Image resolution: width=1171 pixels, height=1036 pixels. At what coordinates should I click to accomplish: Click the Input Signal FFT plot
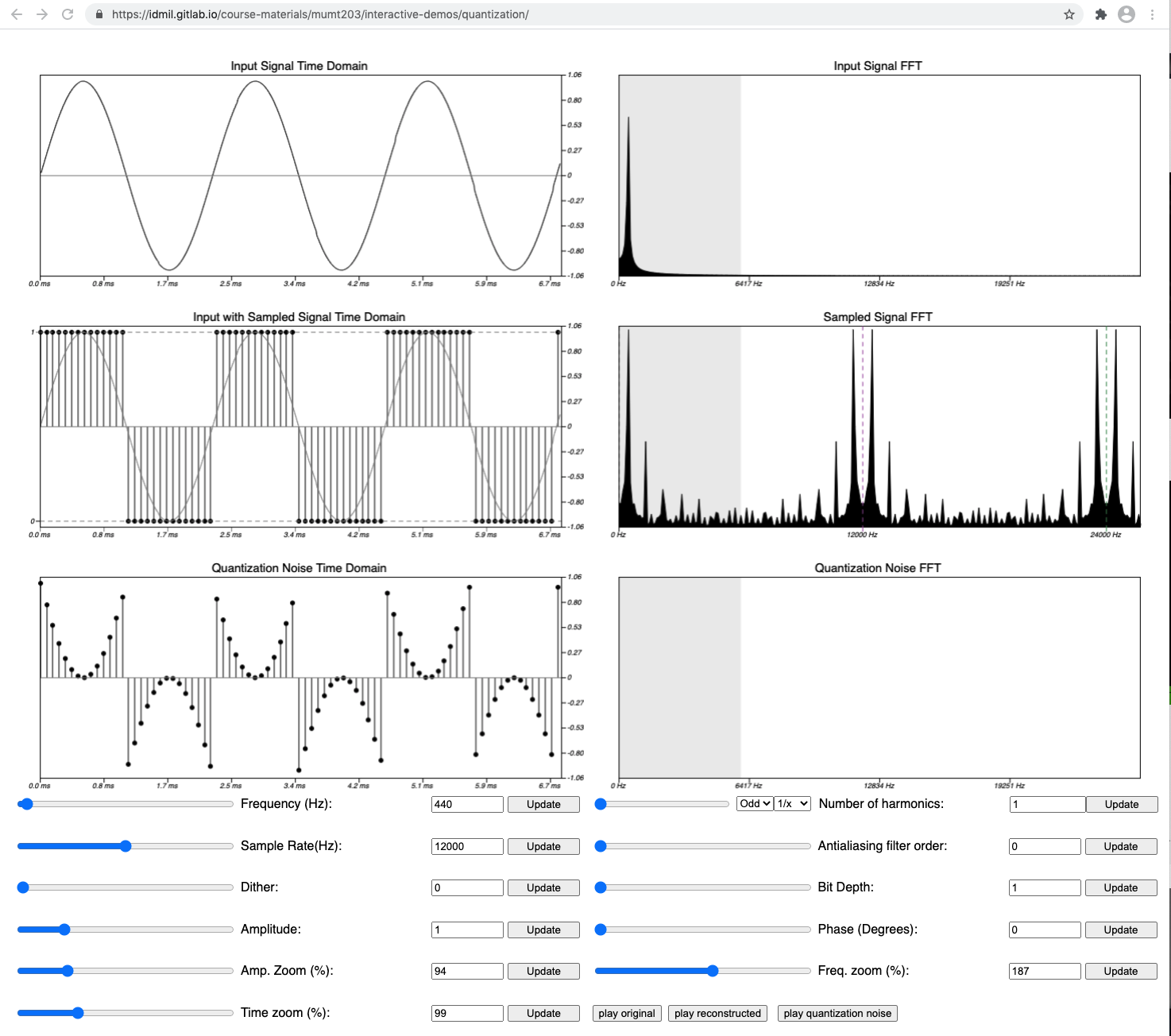point(879,176)
